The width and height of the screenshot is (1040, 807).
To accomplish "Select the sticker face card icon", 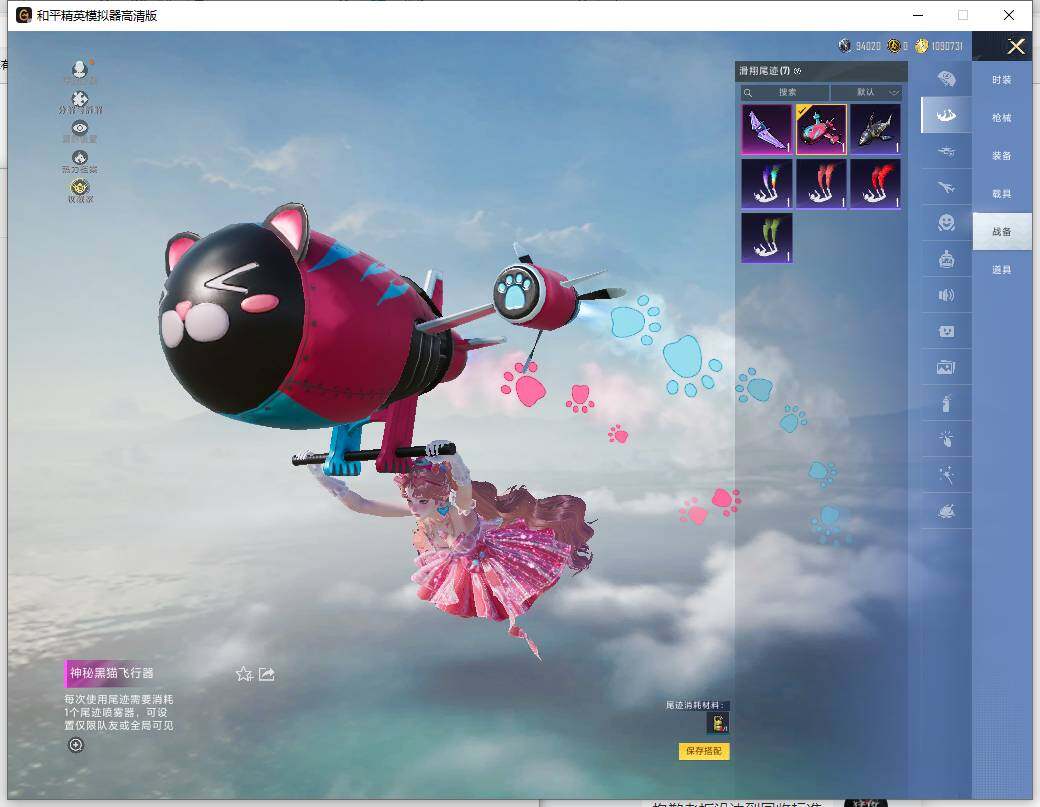I will 946,331.
